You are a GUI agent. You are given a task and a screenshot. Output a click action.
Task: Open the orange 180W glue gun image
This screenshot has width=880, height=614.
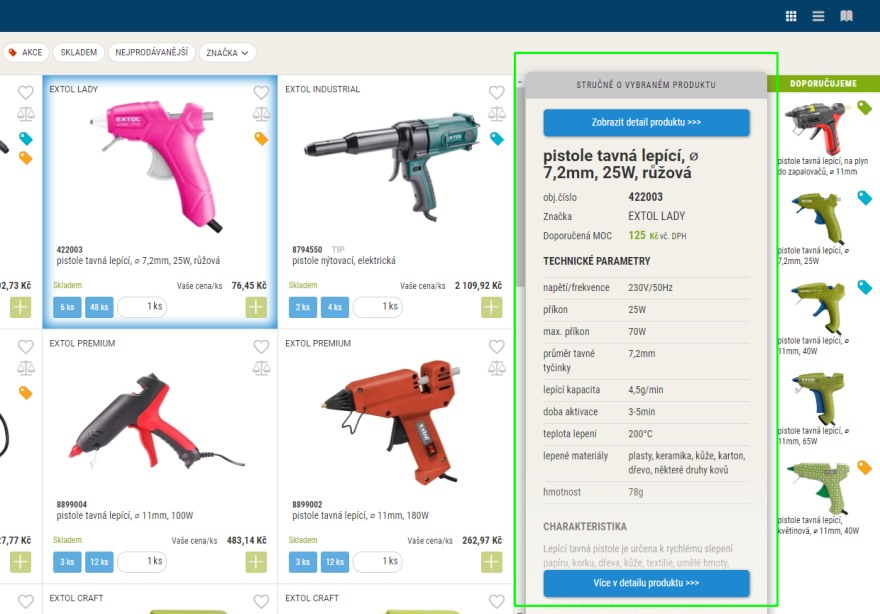click(x=393, y=424)
